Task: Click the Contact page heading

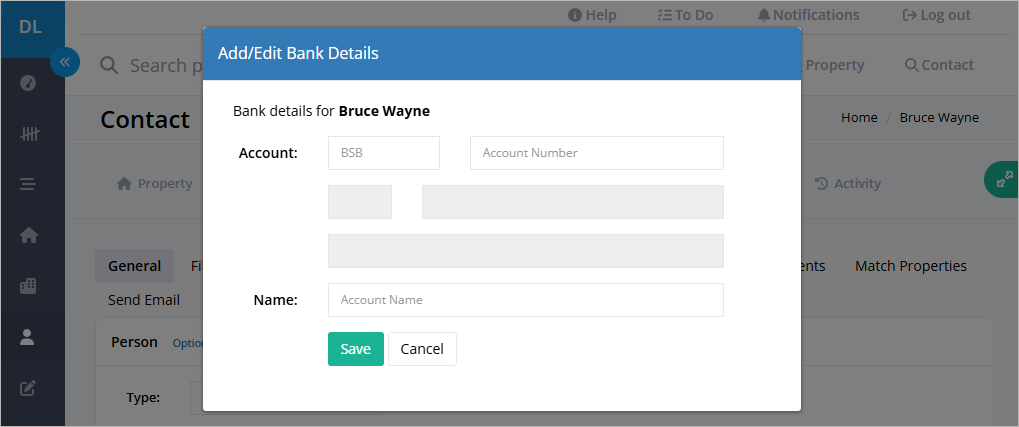Action: coord(145,120)
